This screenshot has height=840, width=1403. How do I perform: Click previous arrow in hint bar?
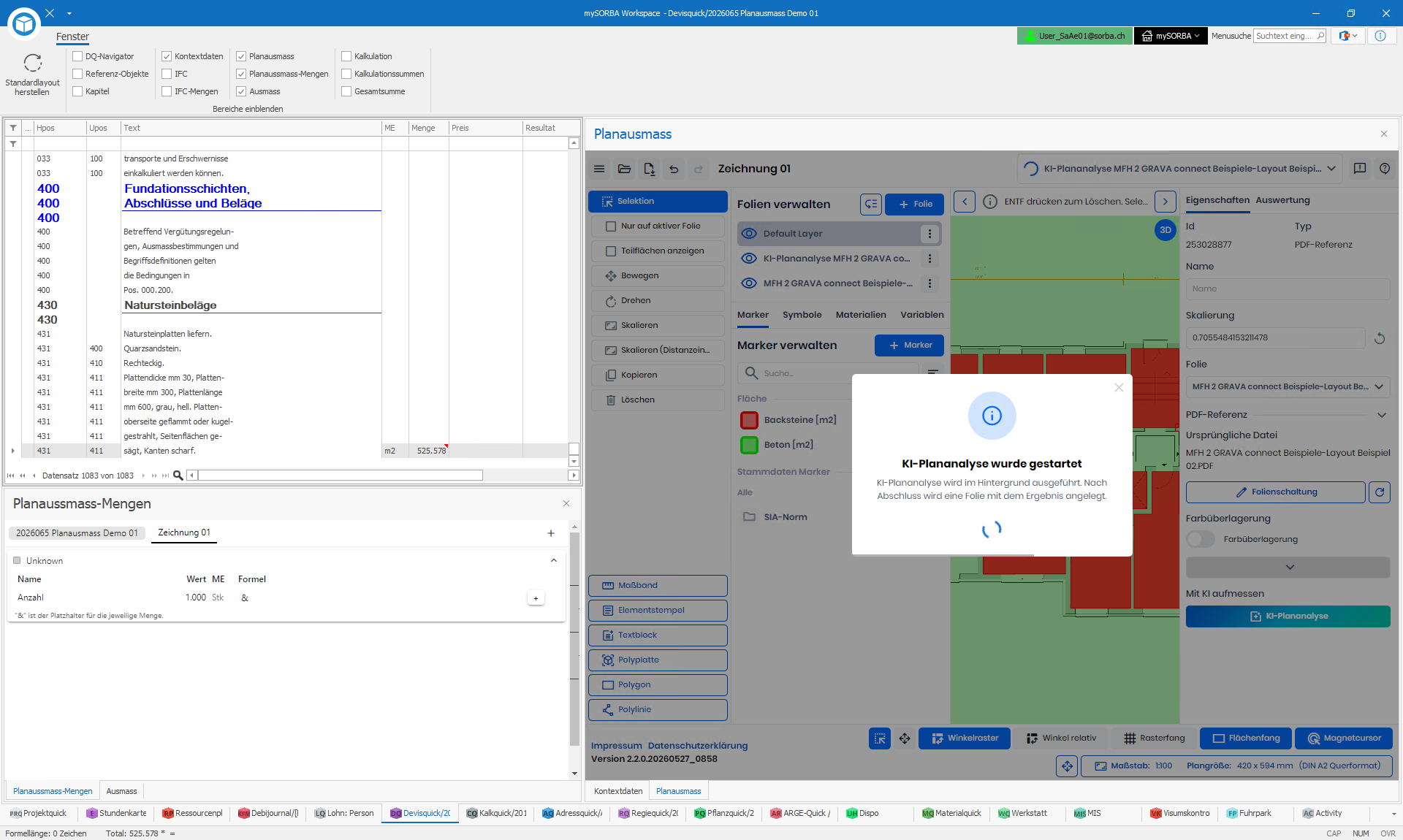[x=965, y=202]
